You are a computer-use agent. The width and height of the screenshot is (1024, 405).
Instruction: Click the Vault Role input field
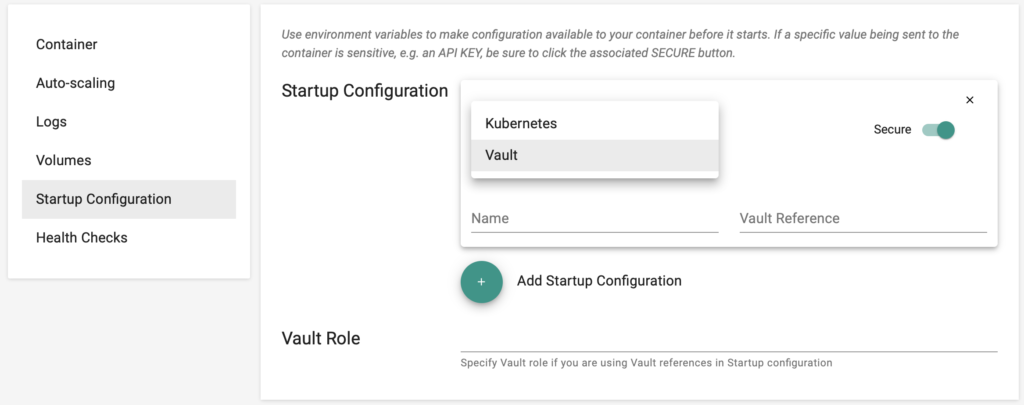(728, 340)
